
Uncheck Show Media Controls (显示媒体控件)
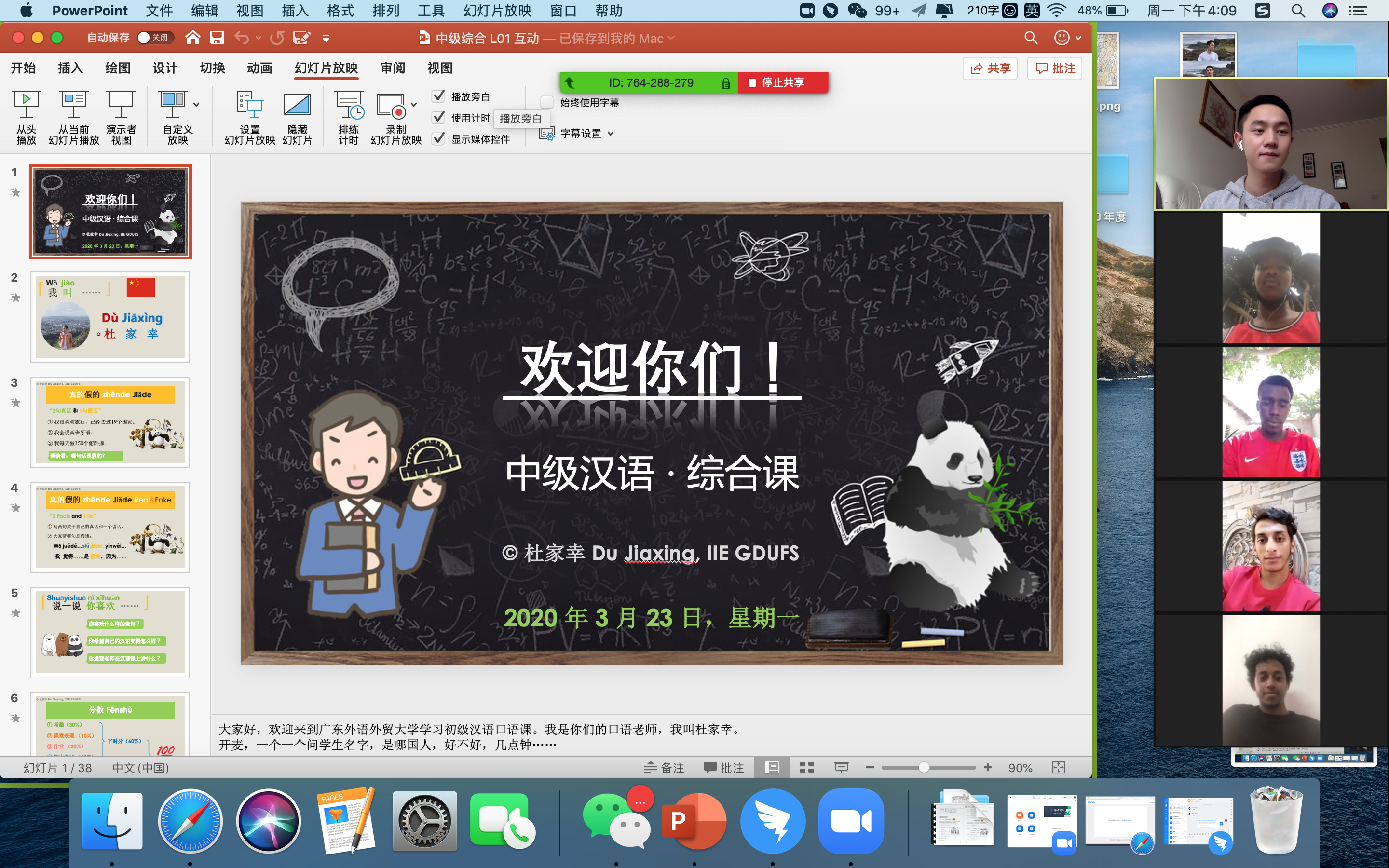click(x=438, y=138)
